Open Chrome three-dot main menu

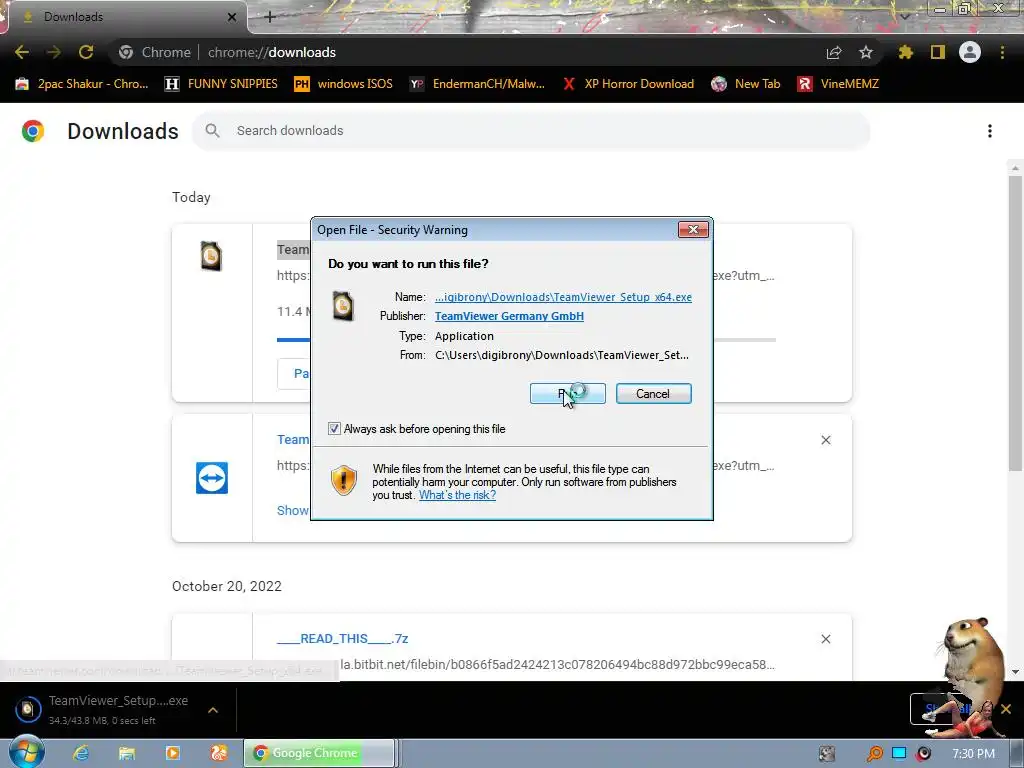point(1002,52)
